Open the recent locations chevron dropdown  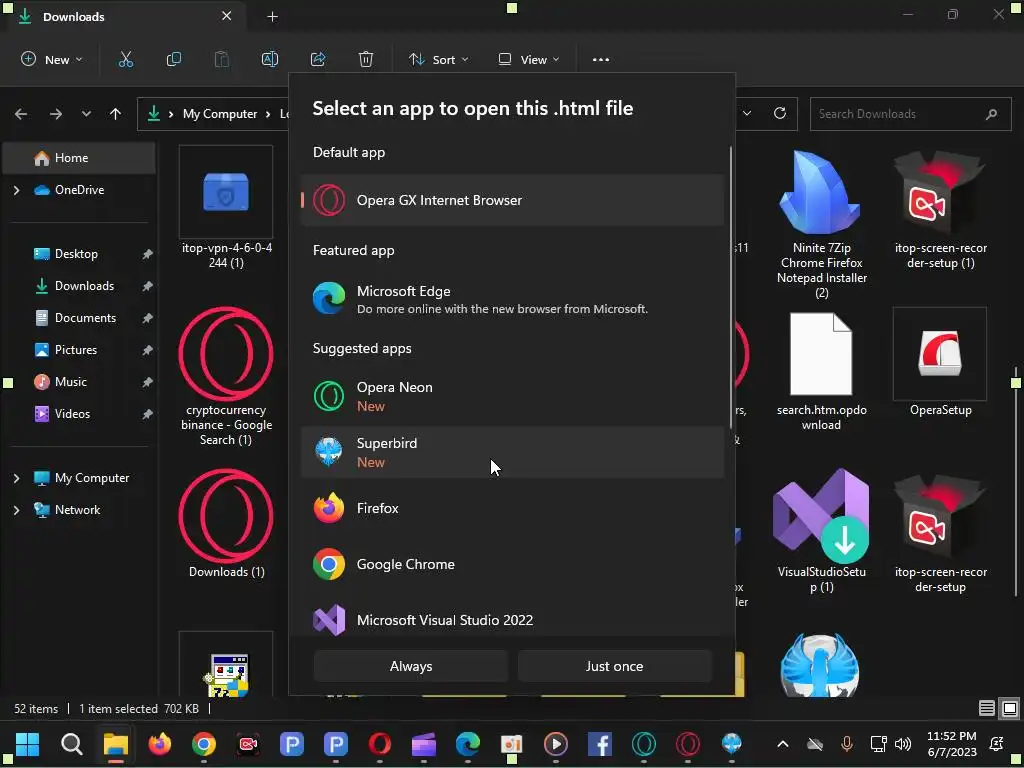point(86,114)
